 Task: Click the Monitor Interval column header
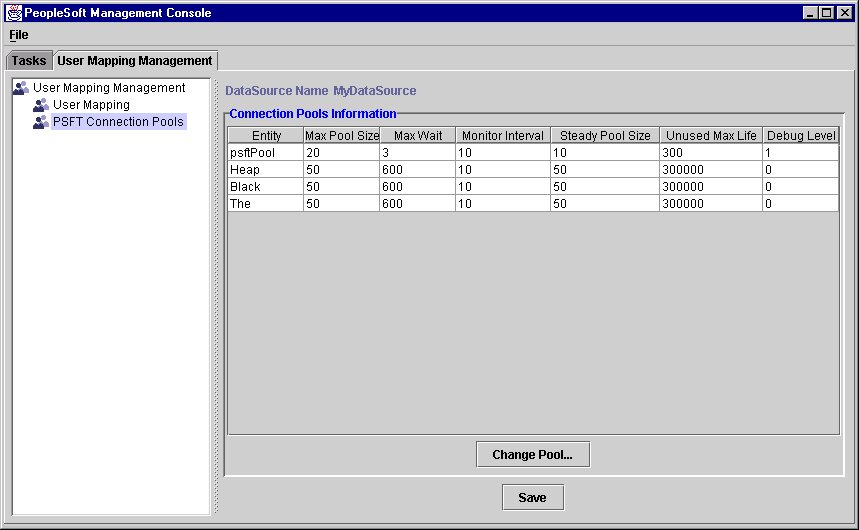[503, 135]
